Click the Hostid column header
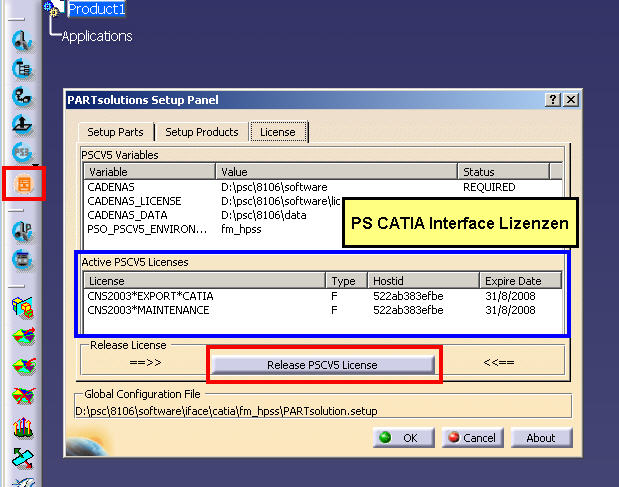This screenshot has width=619, height=487. (x=423, y=281)
